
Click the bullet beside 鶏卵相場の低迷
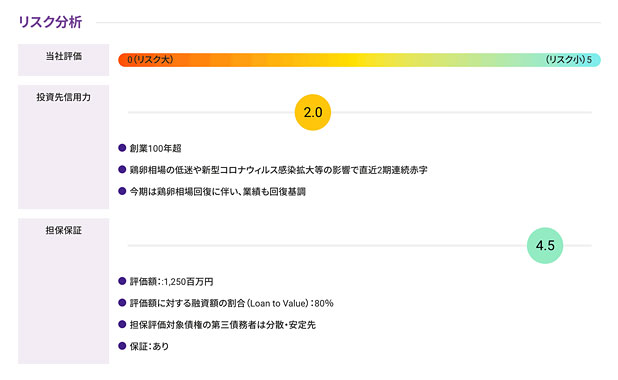122,170
